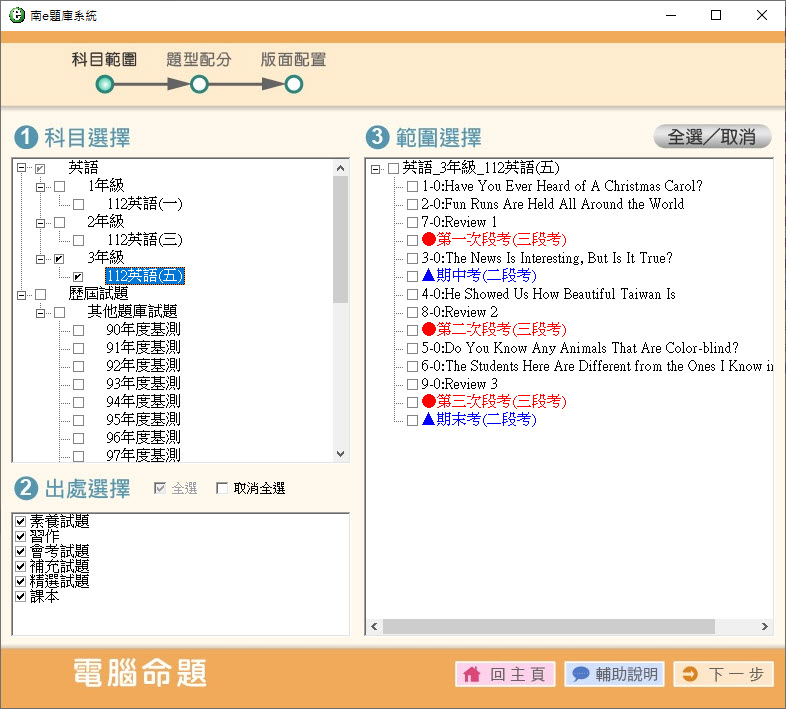Tick the 取消全選 checkbox

point(222,489)
